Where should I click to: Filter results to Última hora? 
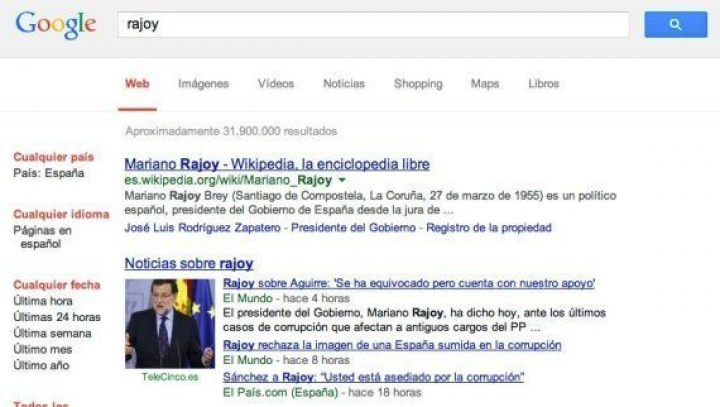pyautogui.click(x=42, y=301)
